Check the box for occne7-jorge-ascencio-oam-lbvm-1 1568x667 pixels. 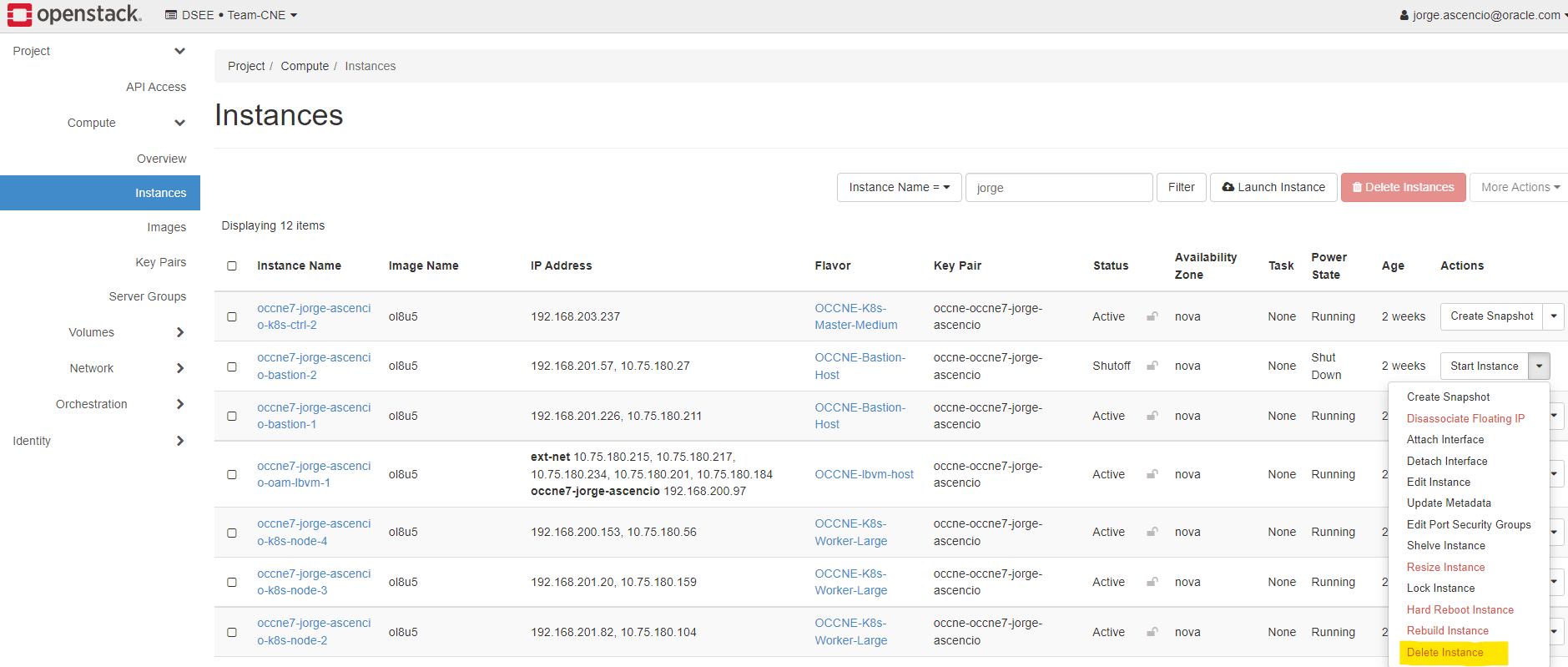(x=232, y=474)
